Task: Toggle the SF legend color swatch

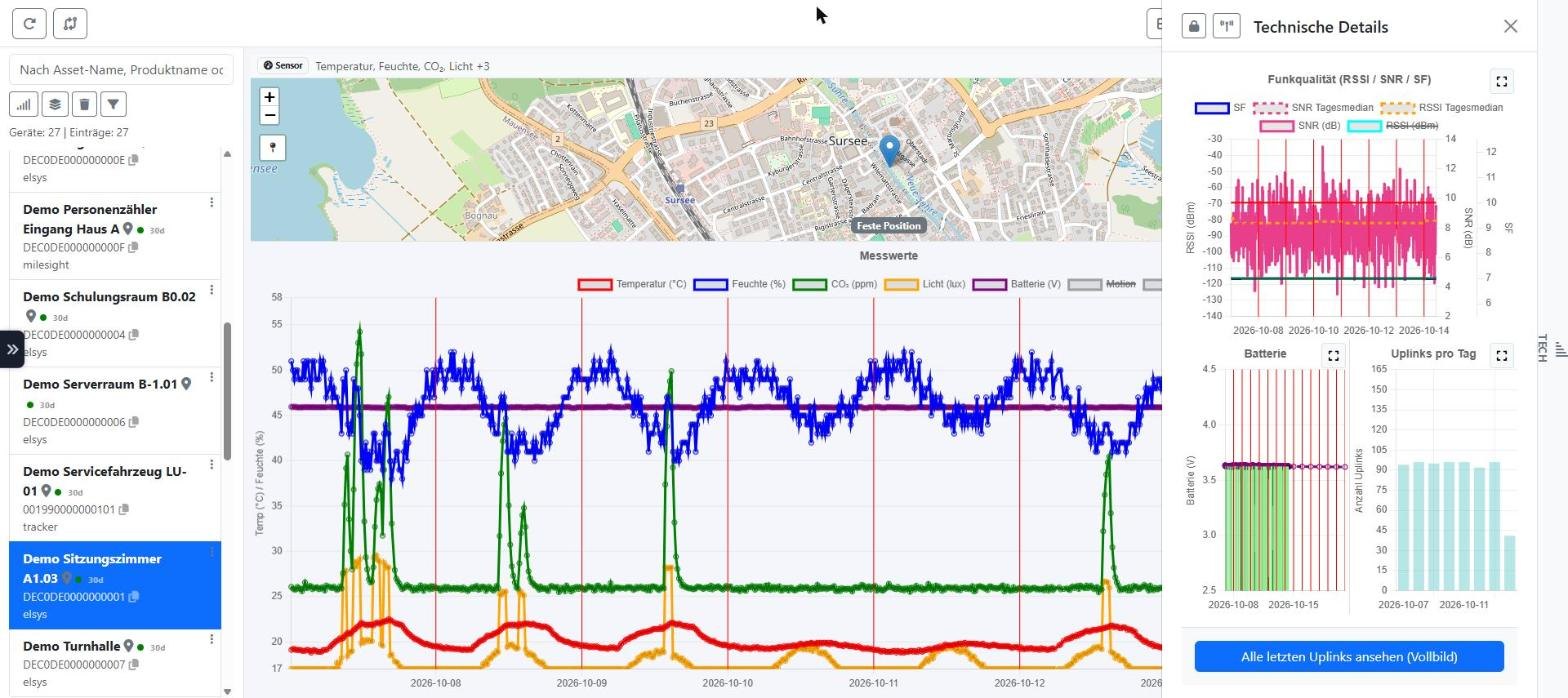Action: coord(1212,108)
